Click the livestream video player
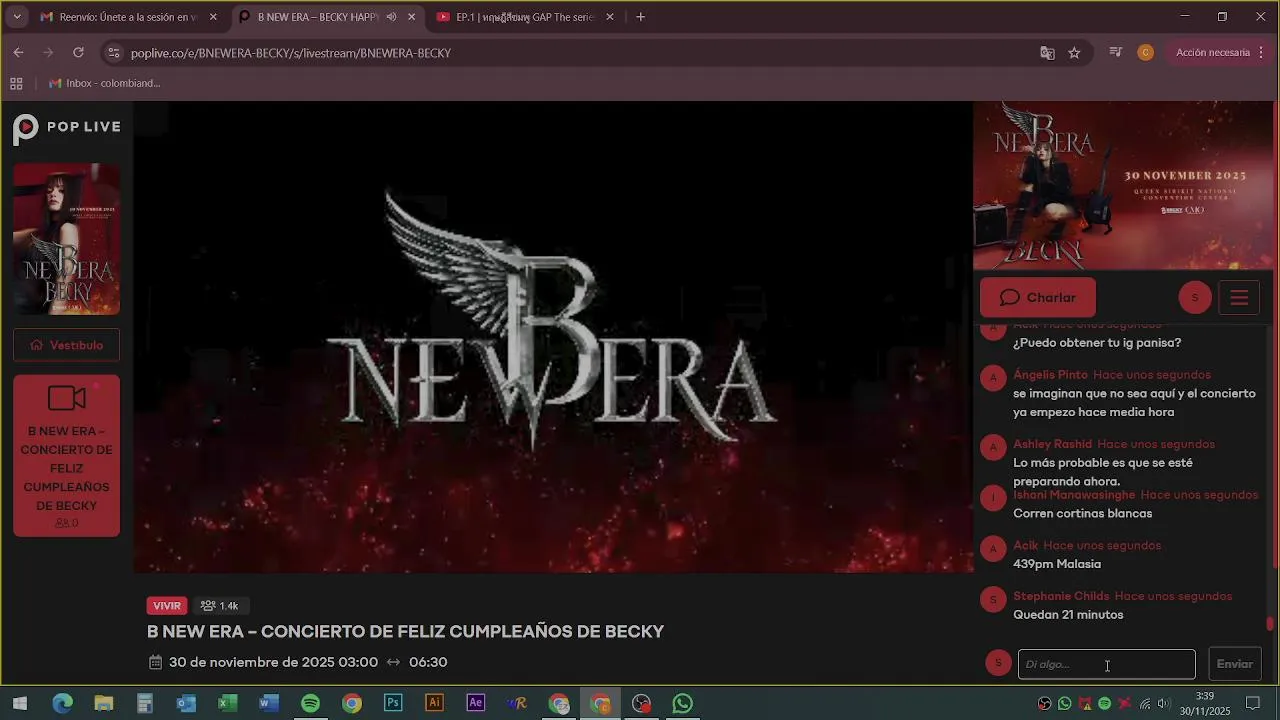The width and height of the screenshot is (1280, 720). coord(554,337)
